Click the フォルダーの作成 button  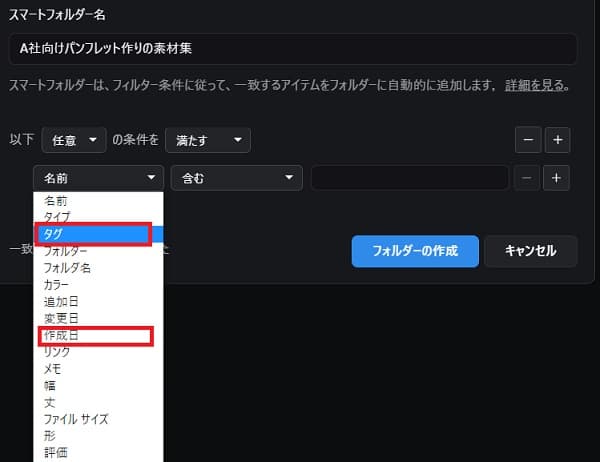(414, 251)
